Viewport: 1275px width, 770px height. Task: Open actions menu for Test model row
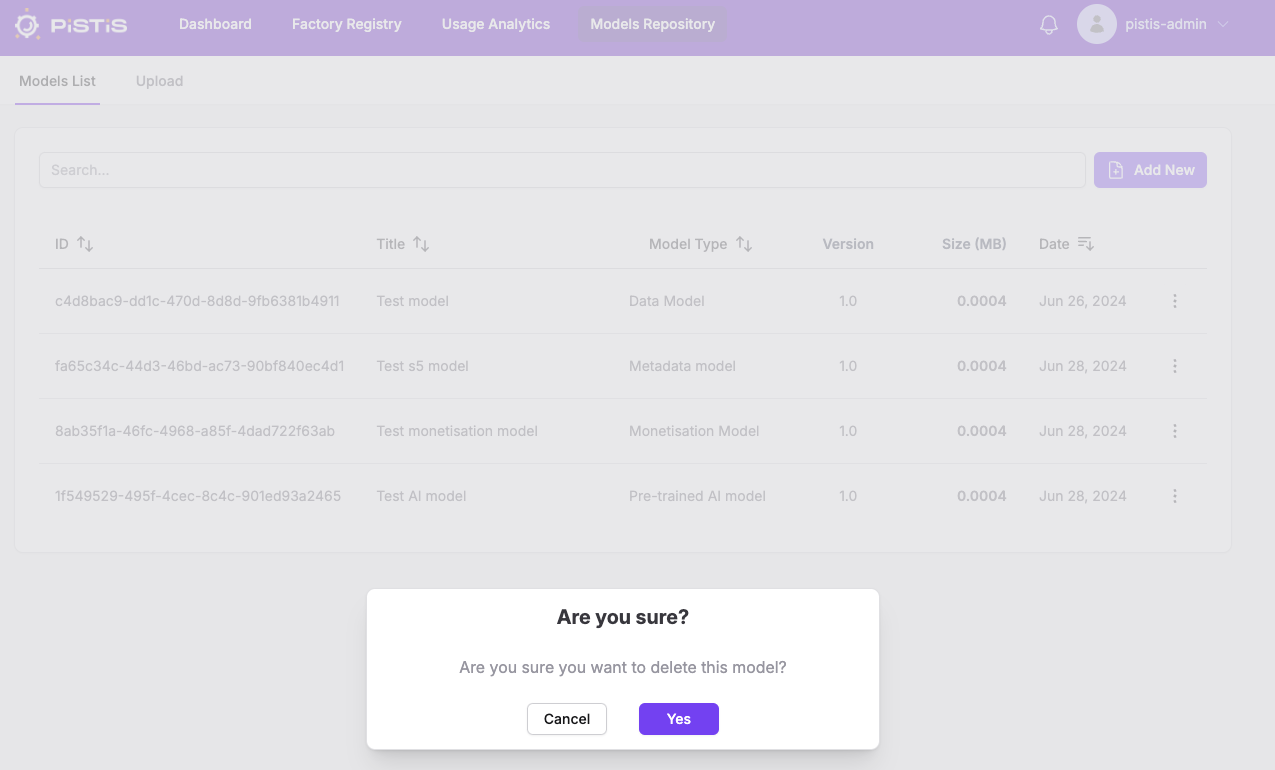tap(1175, 301)
